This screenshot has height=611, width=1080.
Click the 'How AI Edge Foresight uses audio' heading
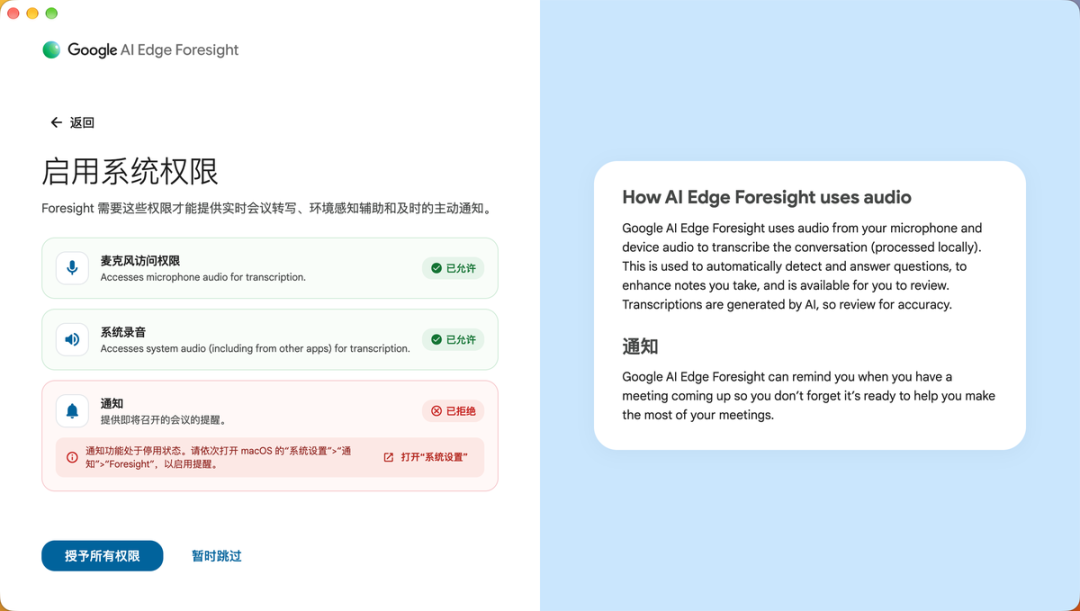[767, 198]
